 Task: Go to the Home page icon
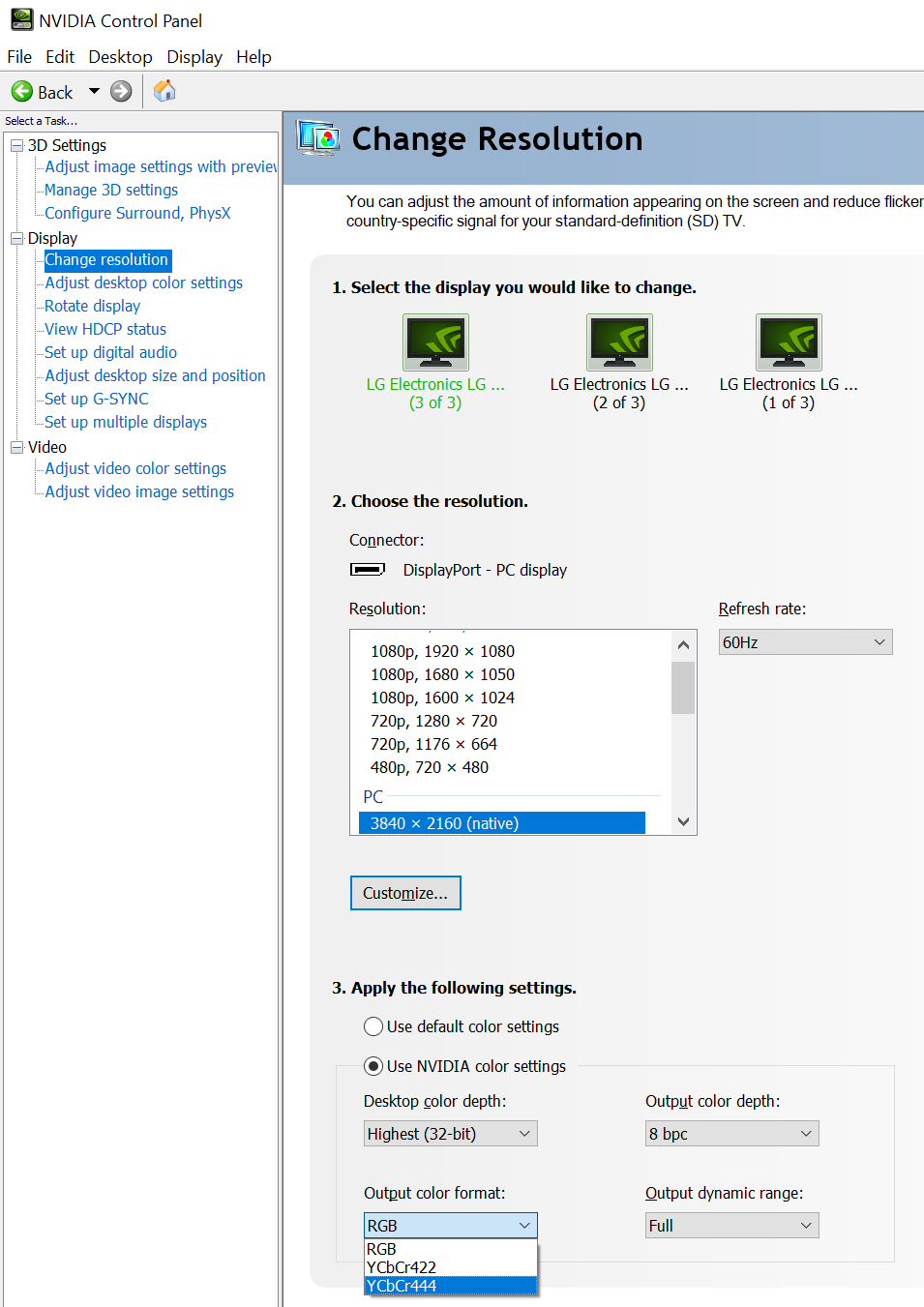[164, 91]
